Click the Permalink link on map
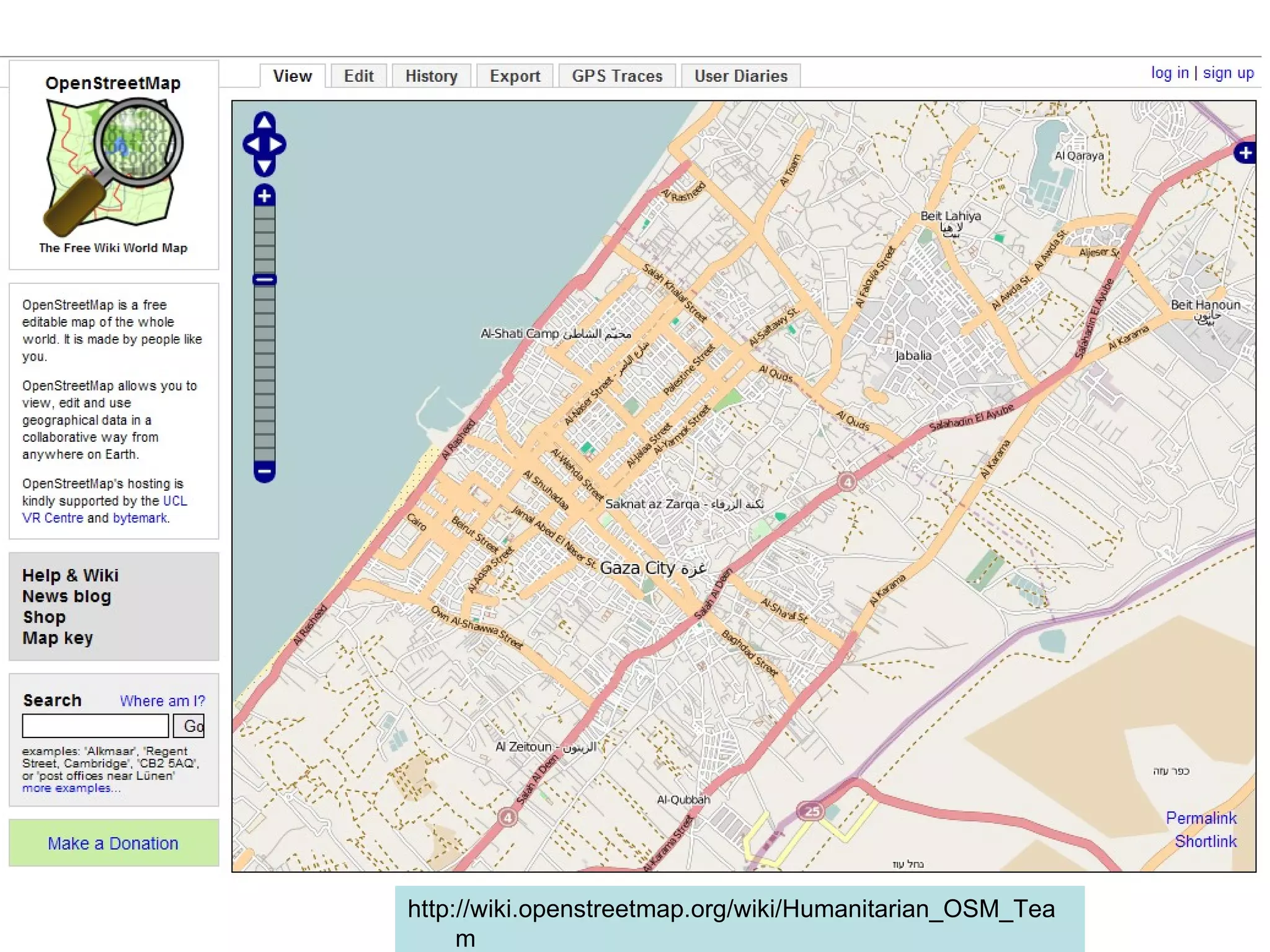 [1201, 818]
